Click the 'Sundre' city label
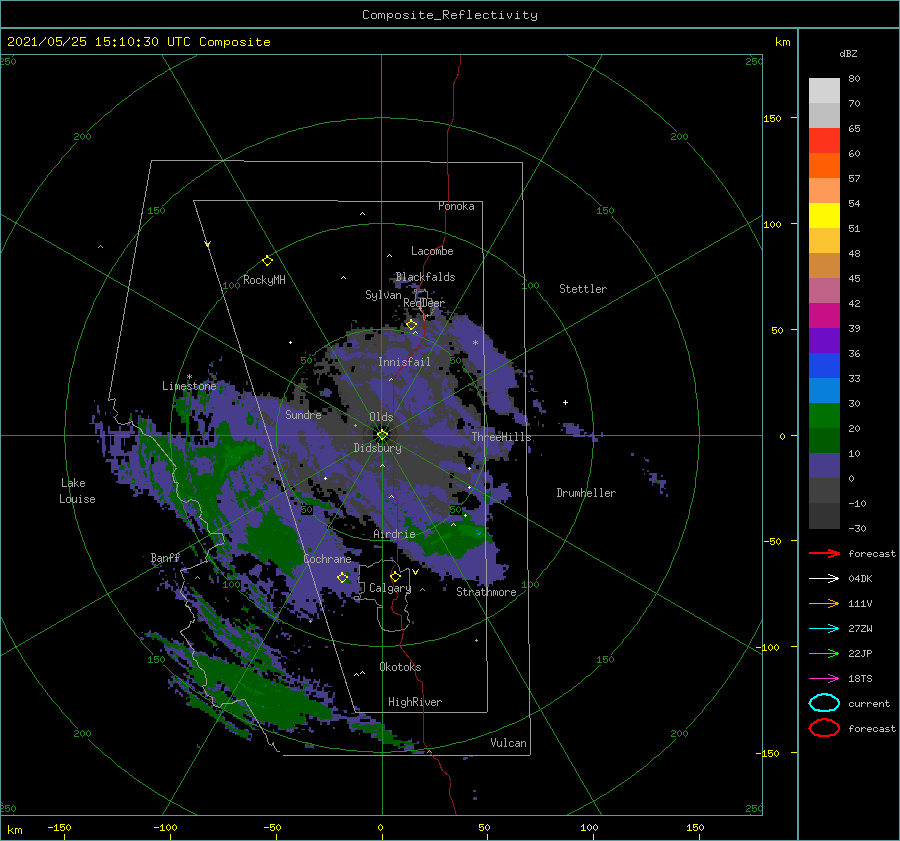Image resolution: width=900 pixels, height=841 pixels. [303, 414]
